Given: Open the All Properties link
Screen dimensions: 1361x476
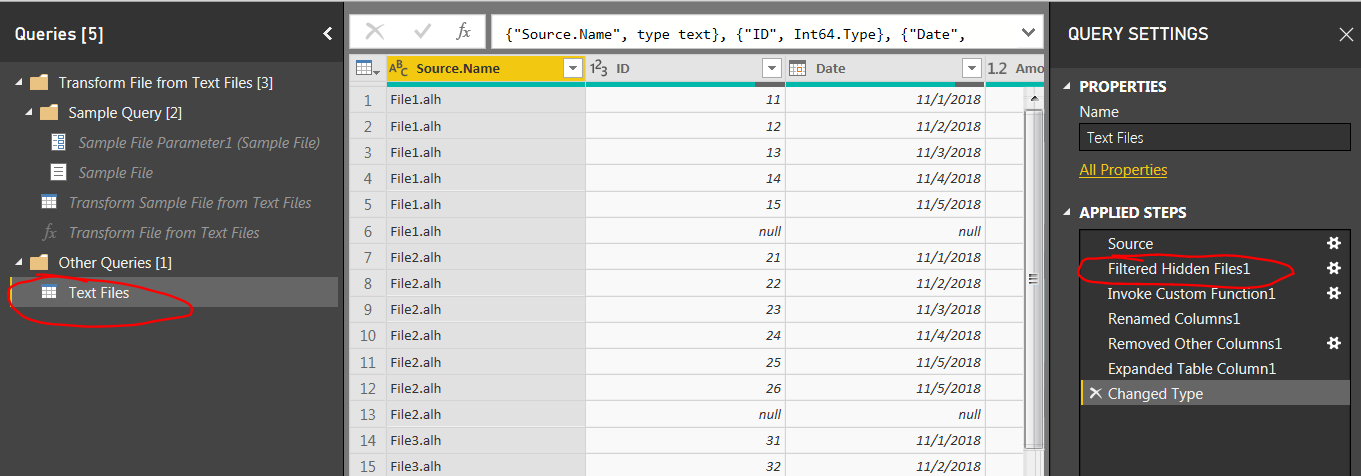Looking at the screenshot, I should 1123,170.
